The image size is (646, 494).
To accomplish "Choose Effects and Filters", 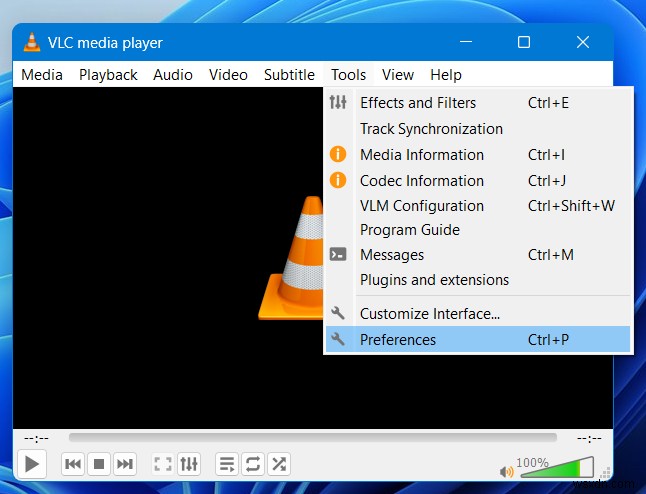I will pos(478,103).
